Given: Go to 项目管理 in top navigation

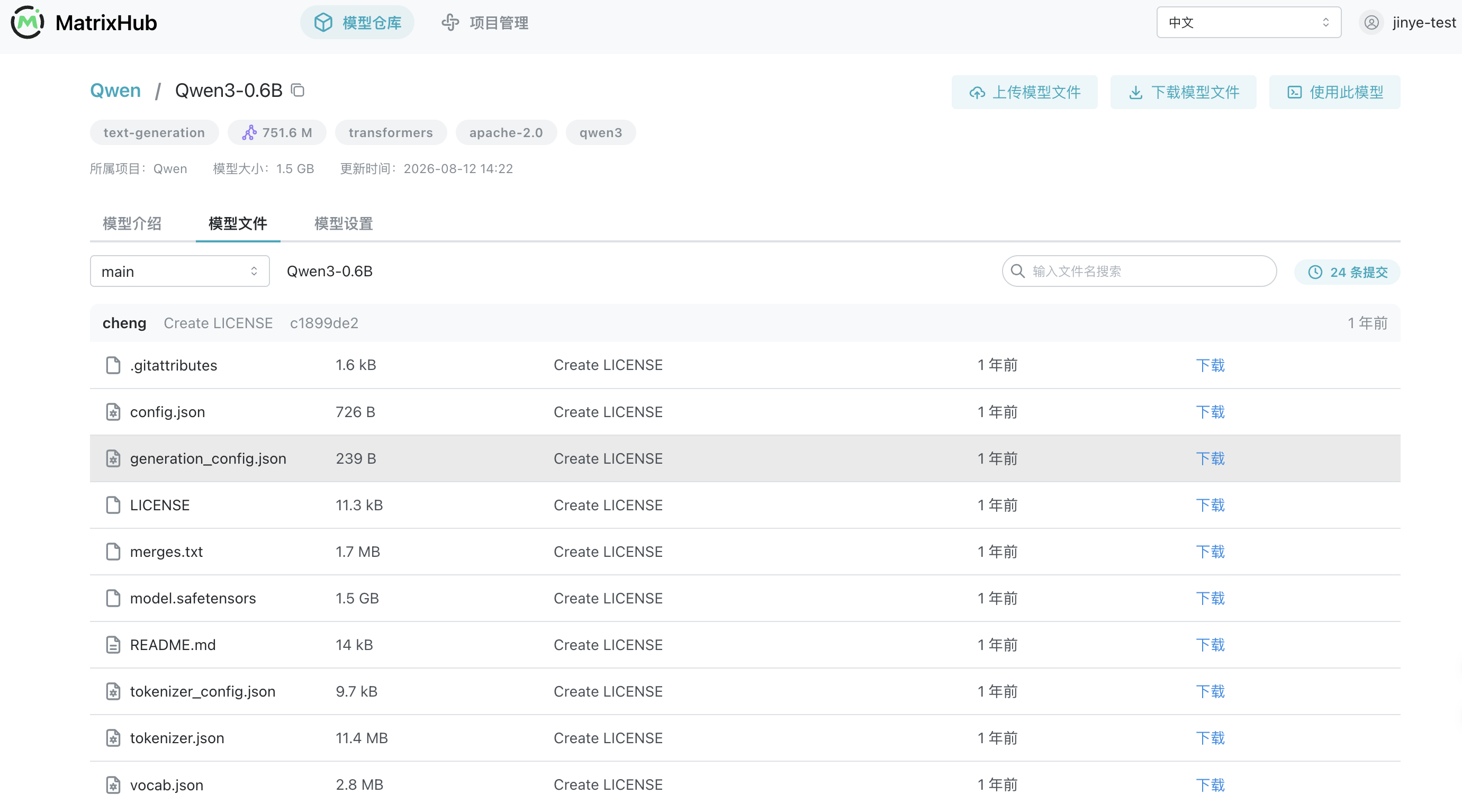Looking at the screenshot, I should point(485,23).
